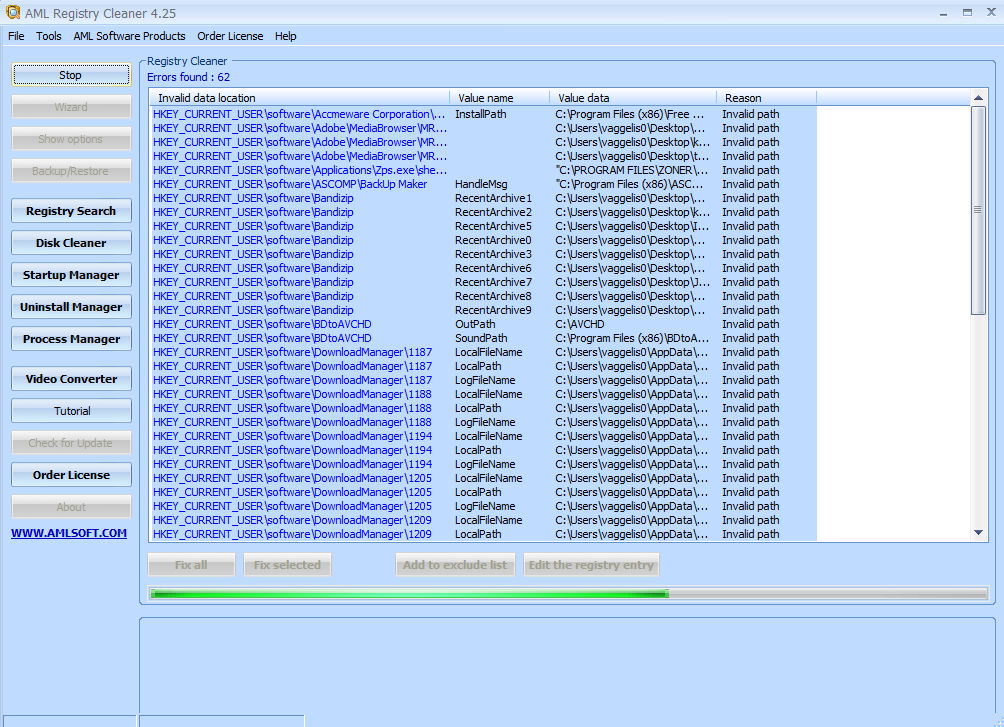Click the Errors found : 62 label
Viewport: 1004px width, 727px height.
pyautogui.click(x=188, y=77)
